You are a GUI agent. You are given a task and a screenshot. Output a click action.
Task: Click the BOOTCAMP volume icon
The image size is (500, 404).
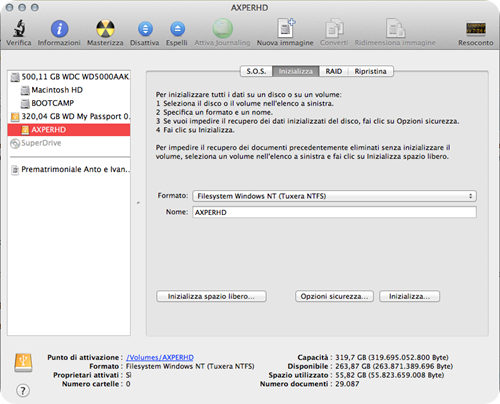(25, 104)
